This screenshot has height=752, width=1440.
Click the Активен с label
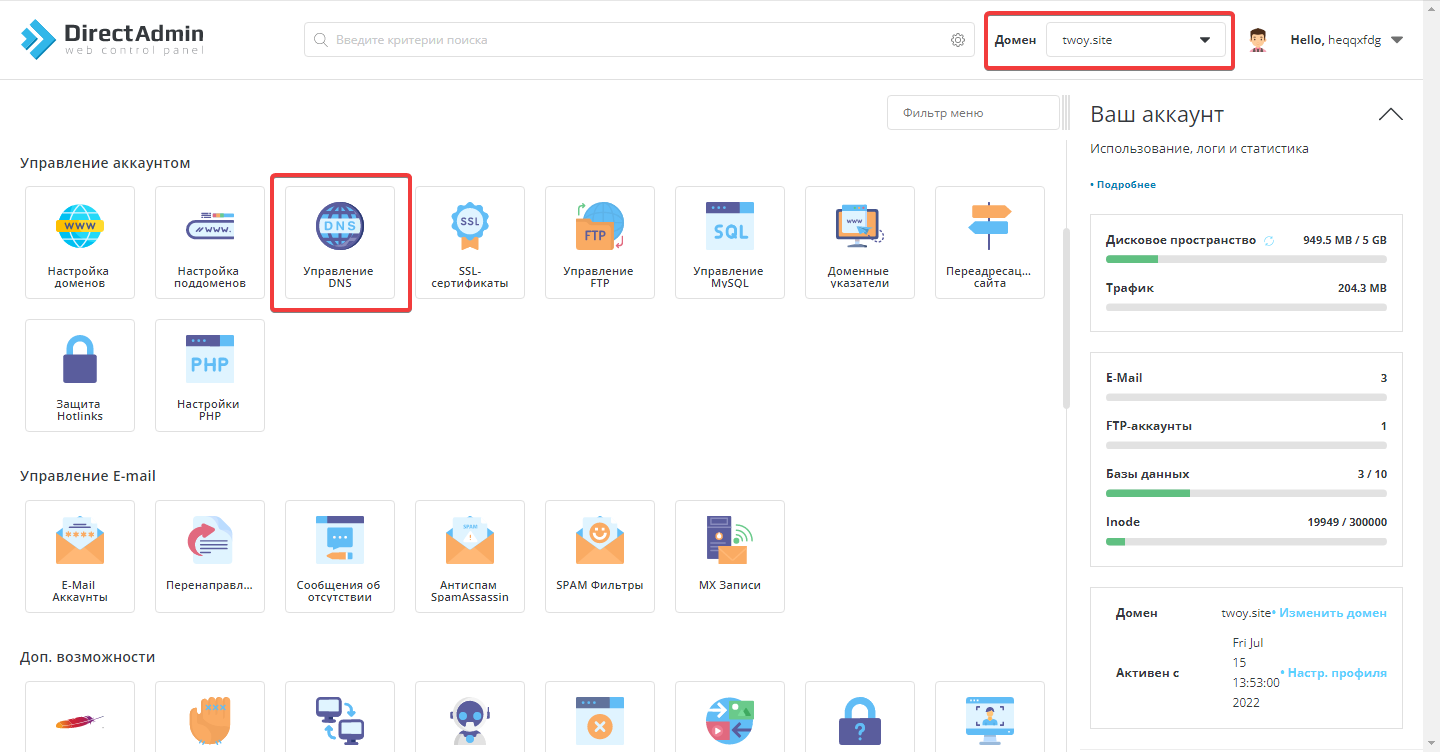(1147, 673)
